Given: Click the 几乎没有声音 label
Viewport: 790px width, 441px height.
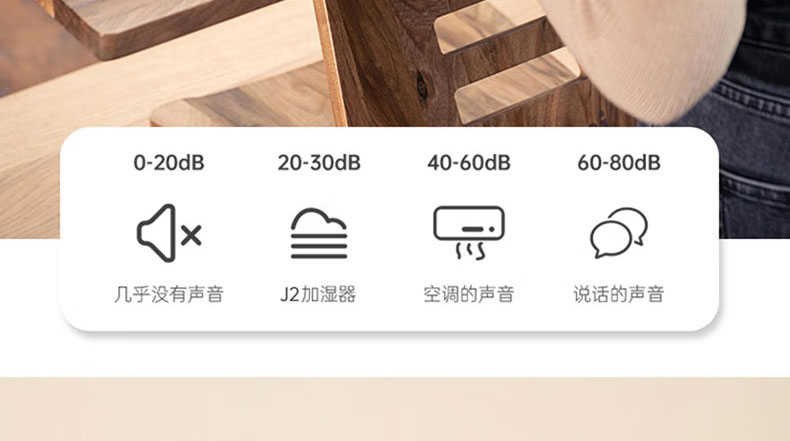Looking at the screenshot, I should pyautogui.click(x=169, y=294).
